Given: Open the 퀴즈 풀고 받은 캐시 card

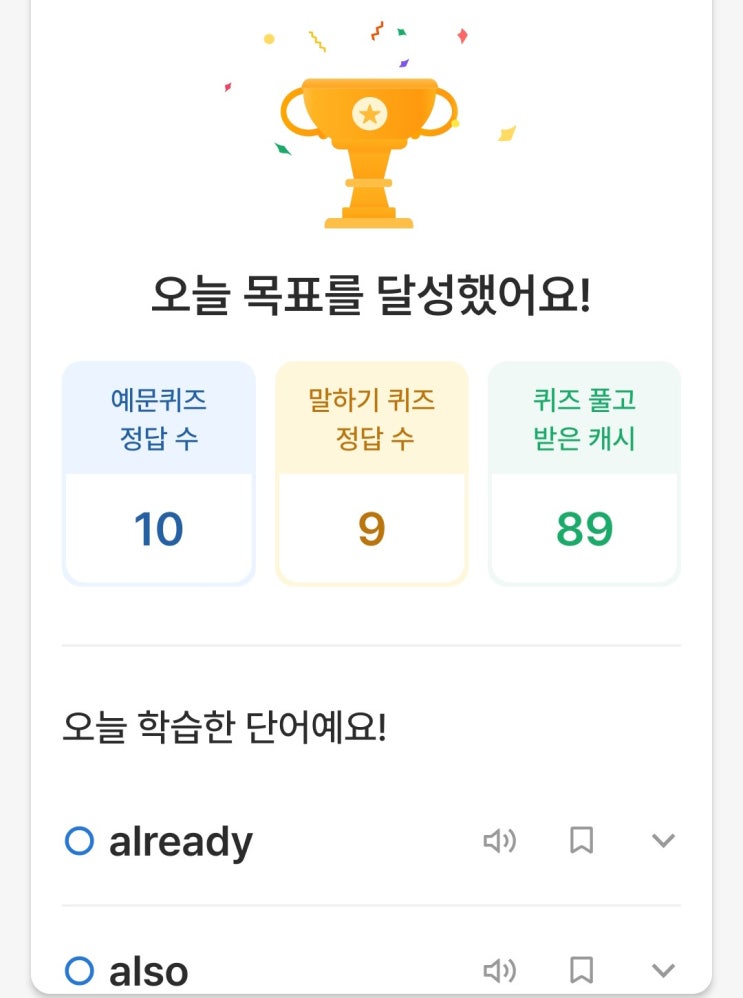Looking at the screenshot, I should tap(584, 473).
